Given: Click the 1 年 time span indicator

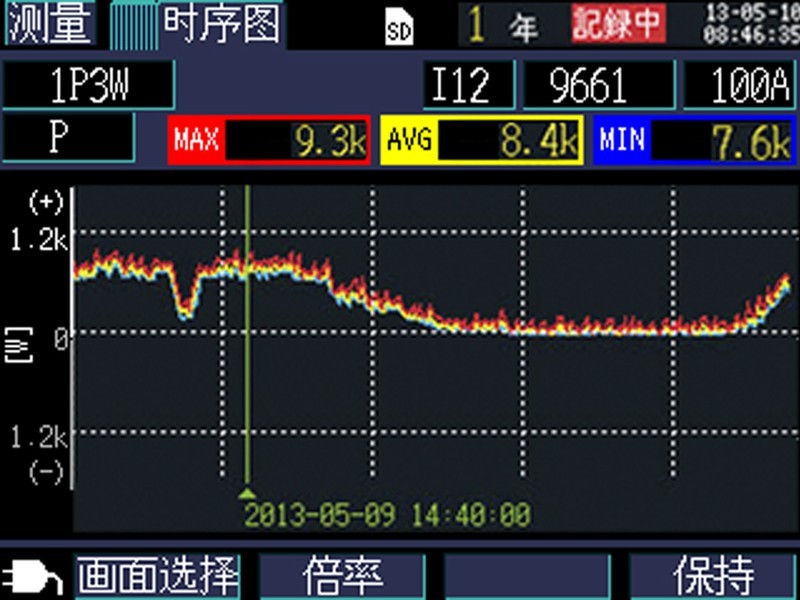Looking at the screenshot, I should click(506, 26).
